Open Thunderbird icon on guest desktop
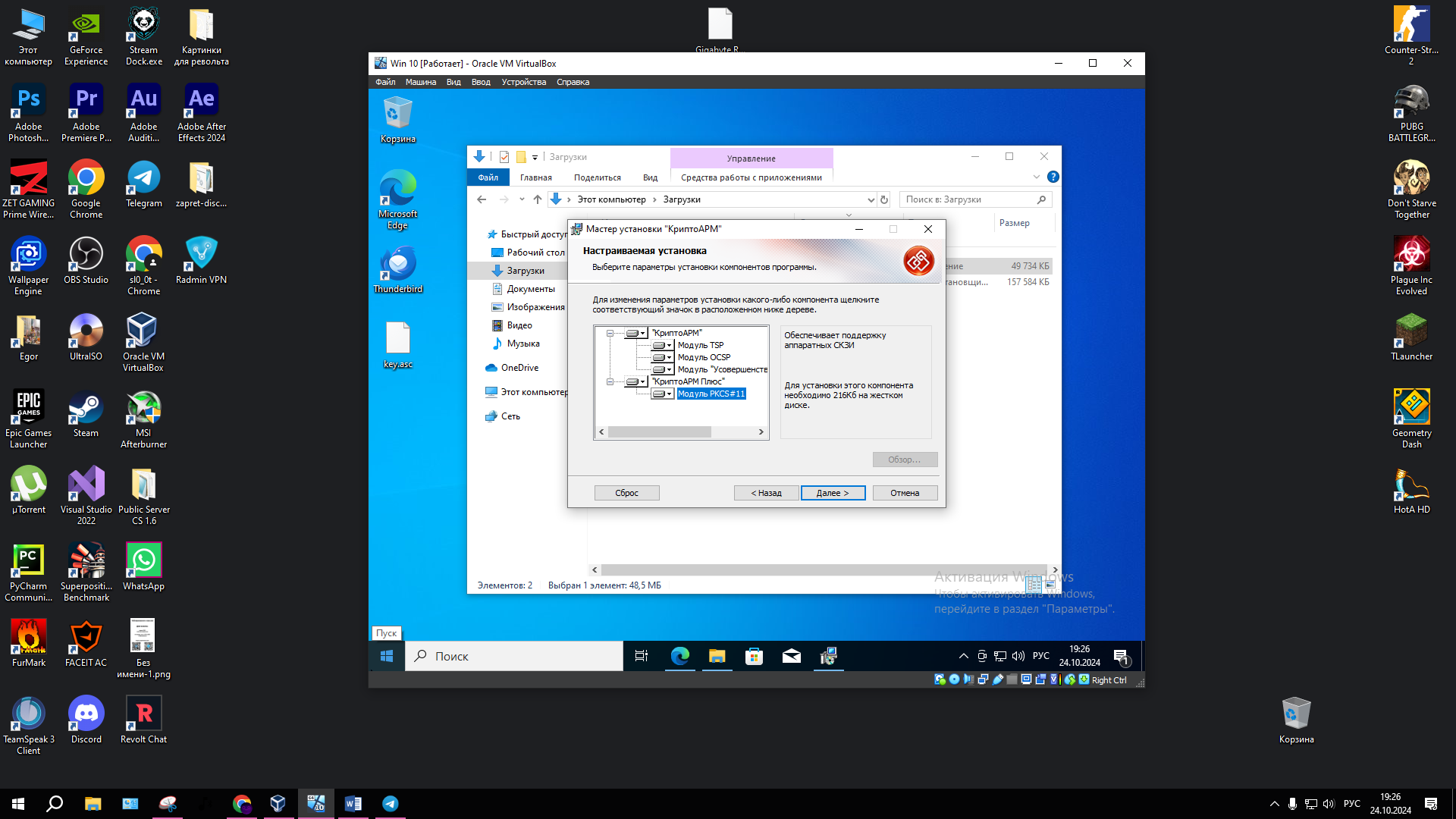Viewport: 1456px width, 819px height. coord(398,269)
